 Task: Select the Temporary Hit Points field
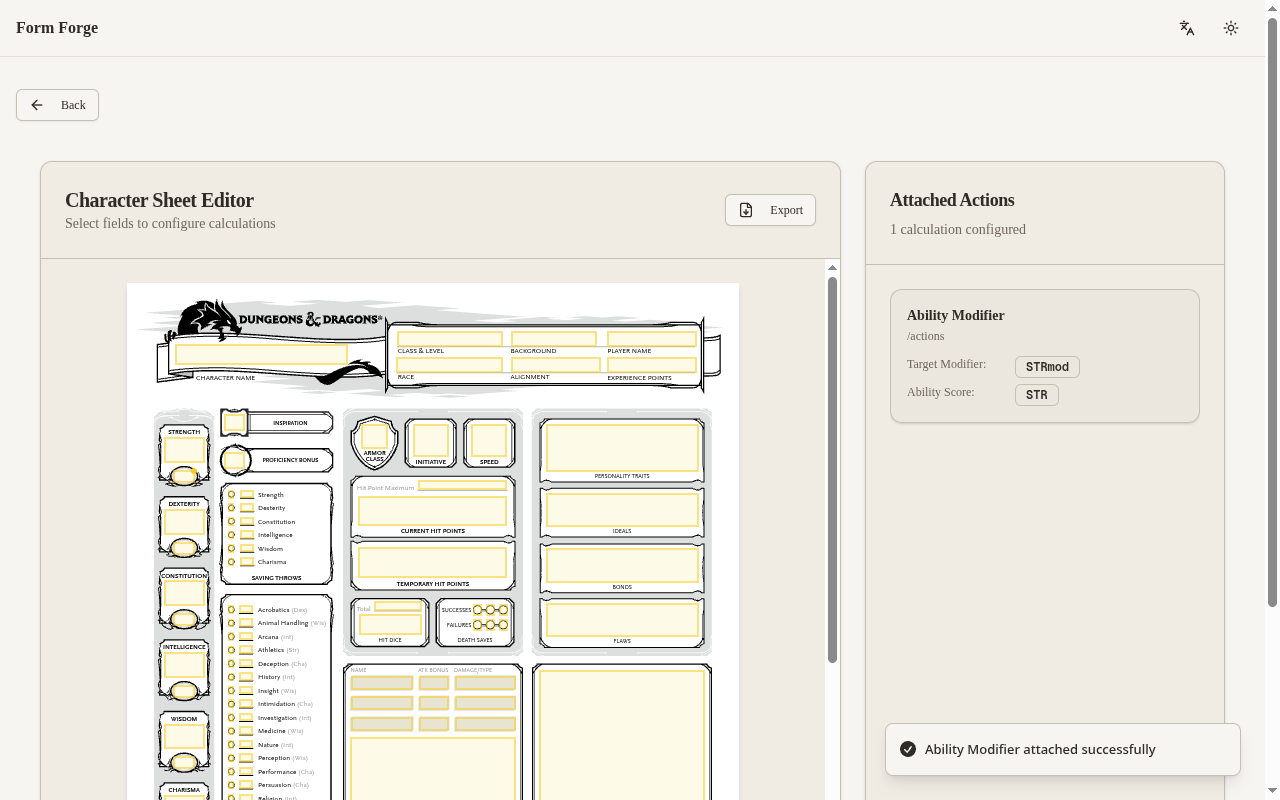pos(432,562)
